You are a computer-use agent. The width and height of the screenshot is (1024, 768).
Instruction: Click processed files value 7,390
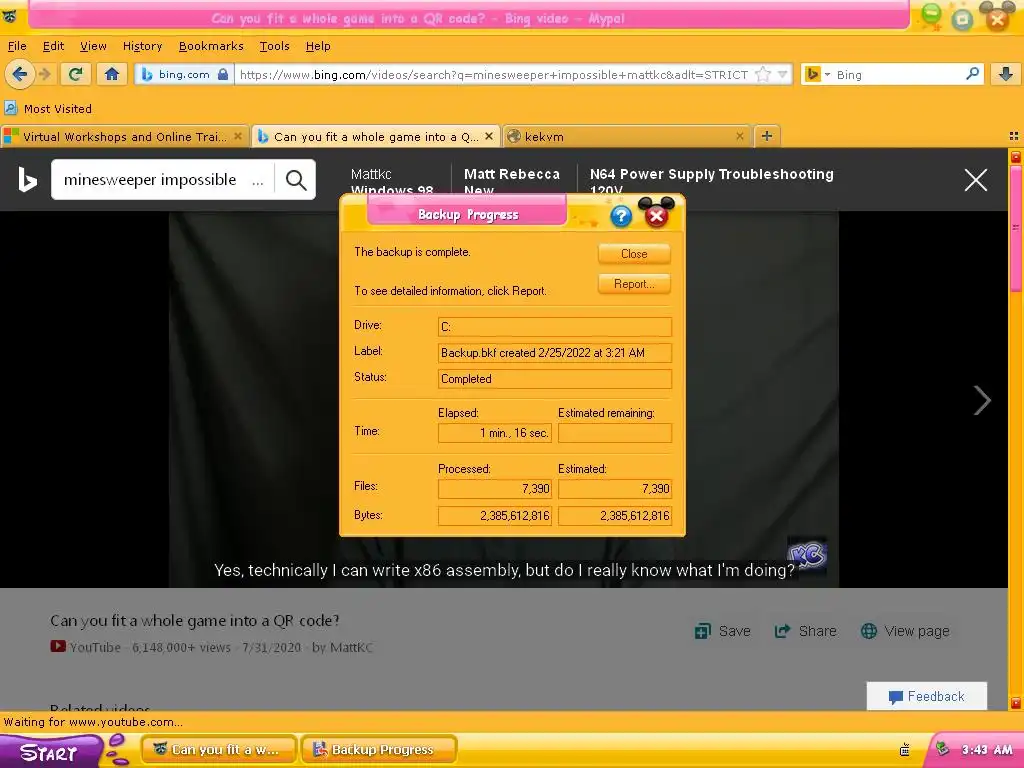coord(495,488)
